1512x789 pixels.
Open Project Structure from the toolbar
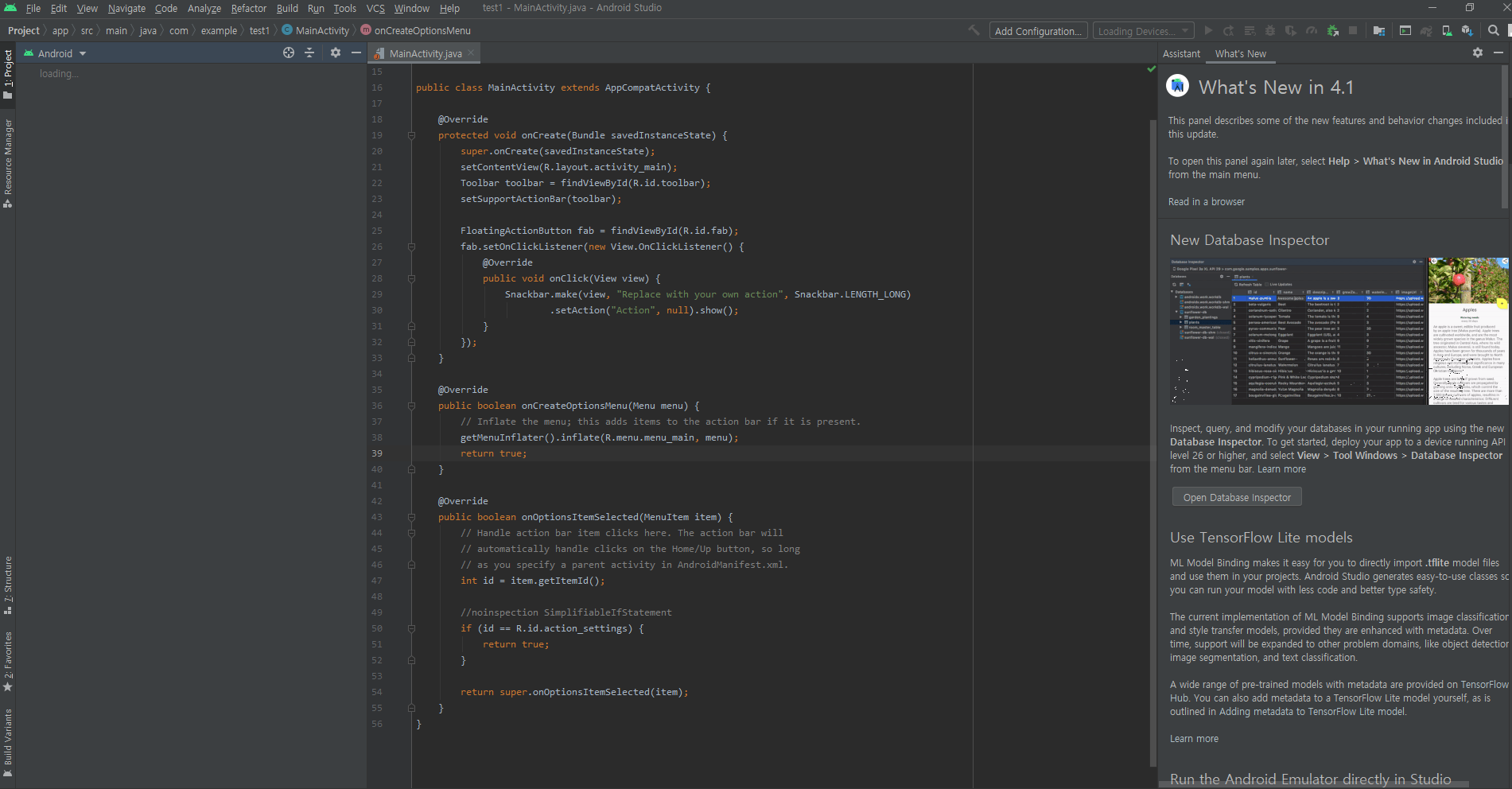(x=1379, y=30)
